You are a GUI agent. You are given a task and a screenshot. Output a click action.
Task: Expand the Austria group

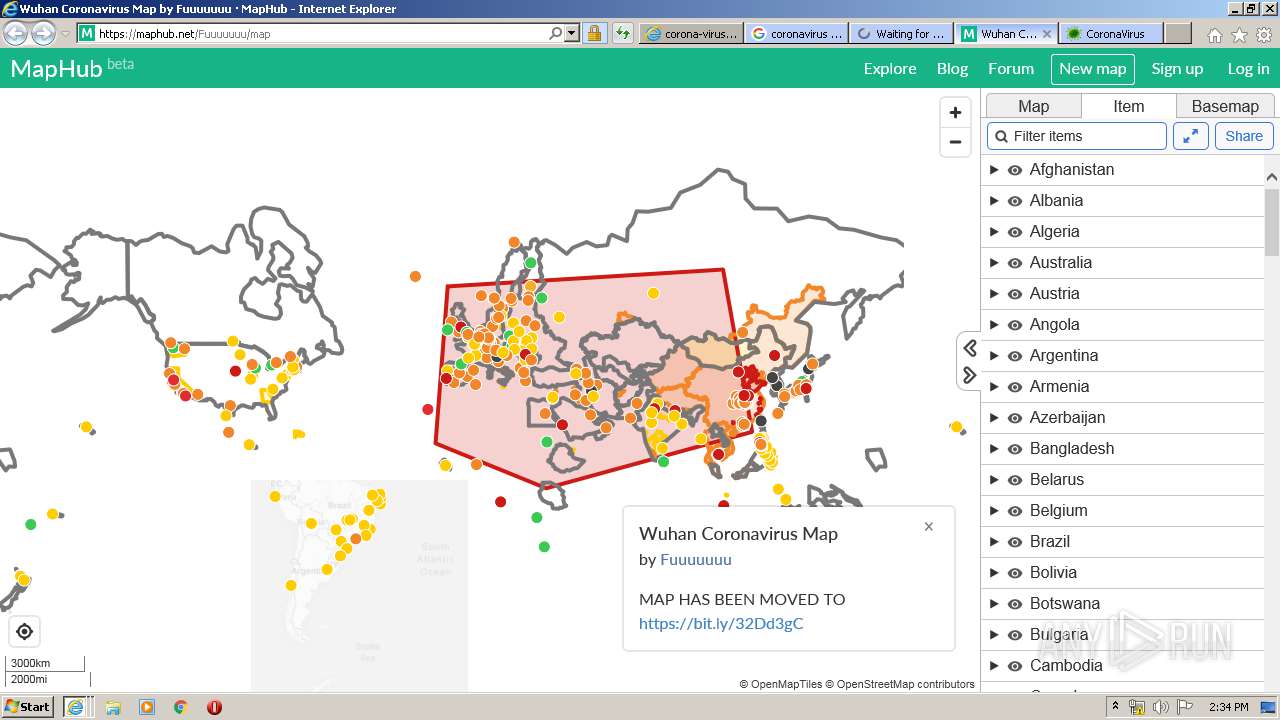(993, 294)
